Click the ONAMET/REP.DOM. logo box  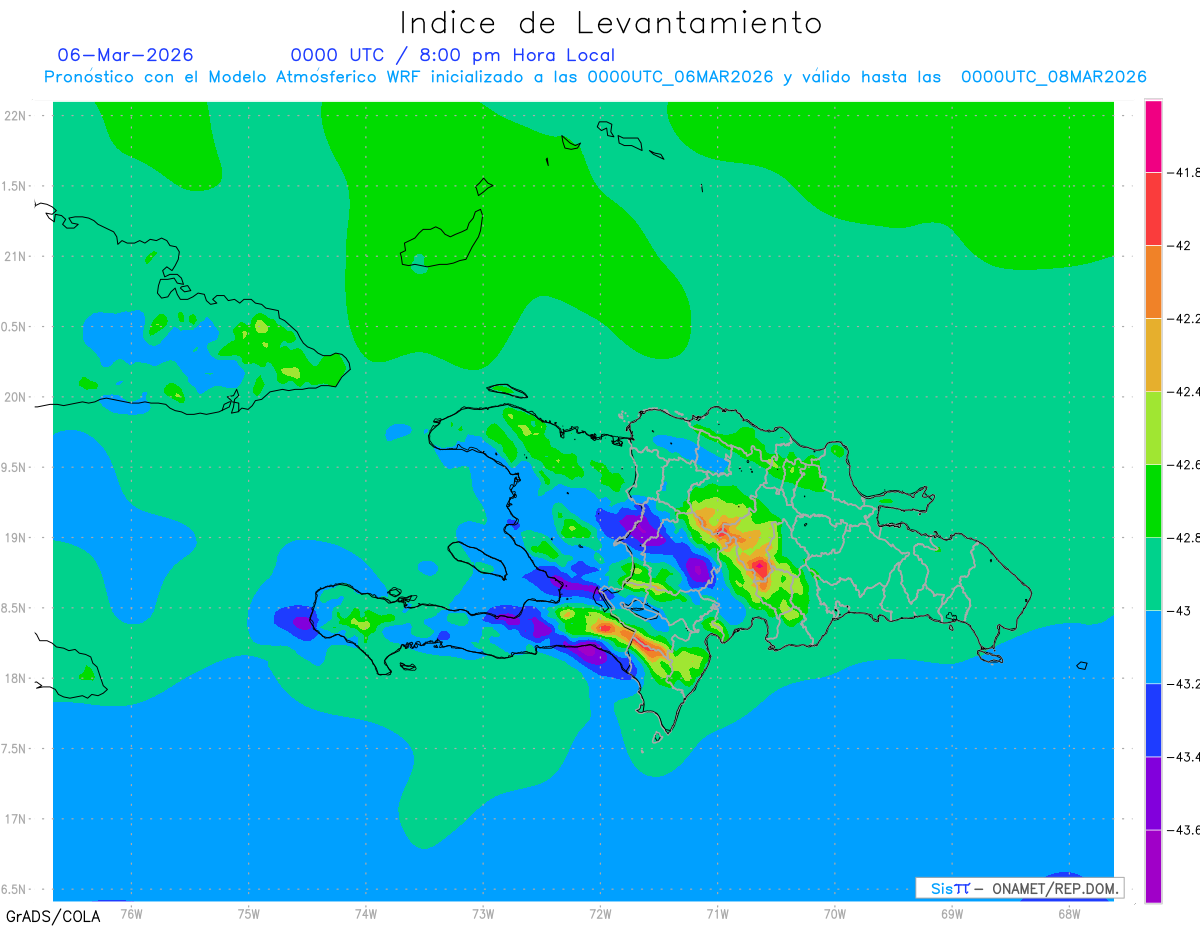(1020, 888)
